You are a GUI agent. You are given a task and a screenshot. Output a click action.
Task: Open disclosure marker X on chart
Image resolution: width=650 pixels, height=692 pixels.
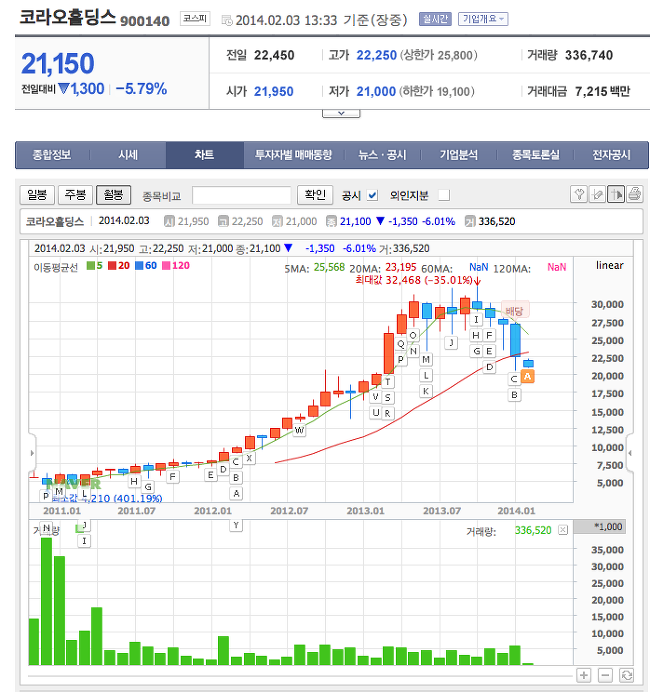(x=249, y=458)
